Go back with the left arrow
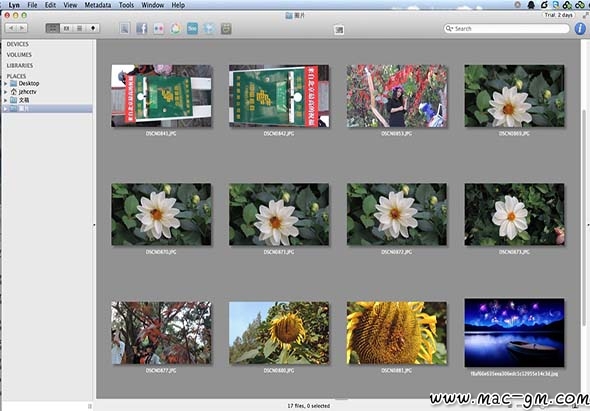This screenshot has height=411, width=590. 11,28
